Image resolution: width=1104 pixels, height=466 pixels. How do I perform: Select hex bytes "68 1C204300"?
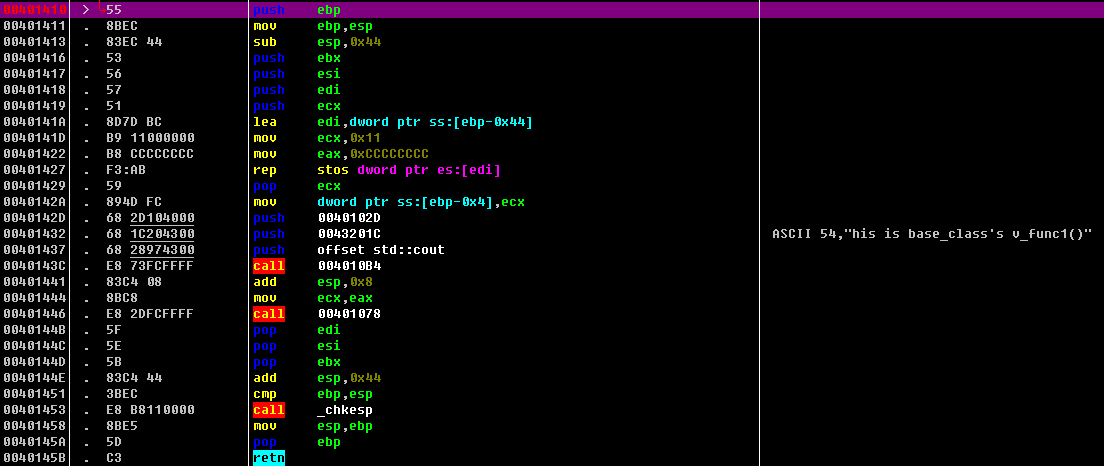click(149, 234)
